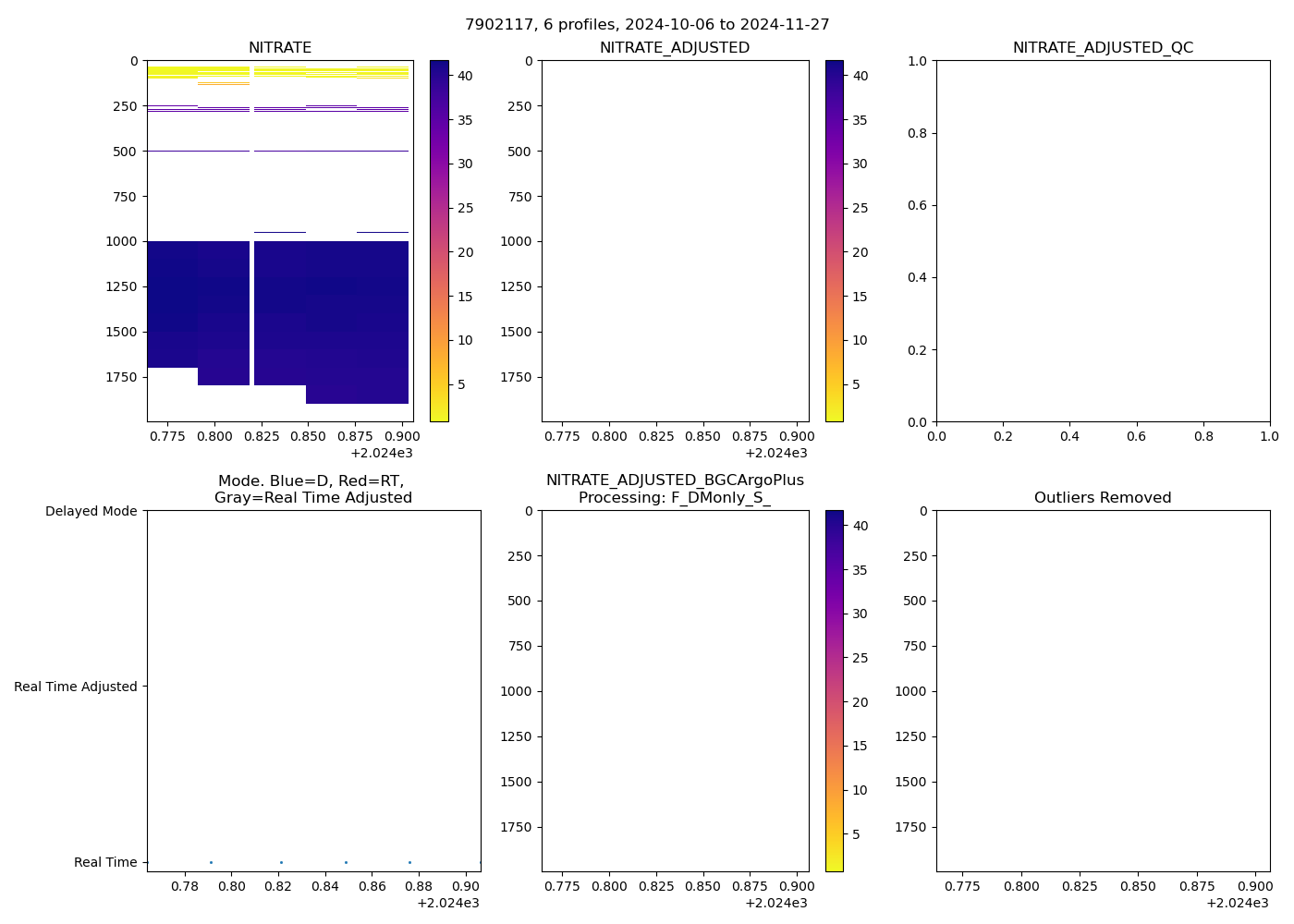Click the Delayed Mode y-axis label
This screenshot has width=1294, height=924.
91,512
